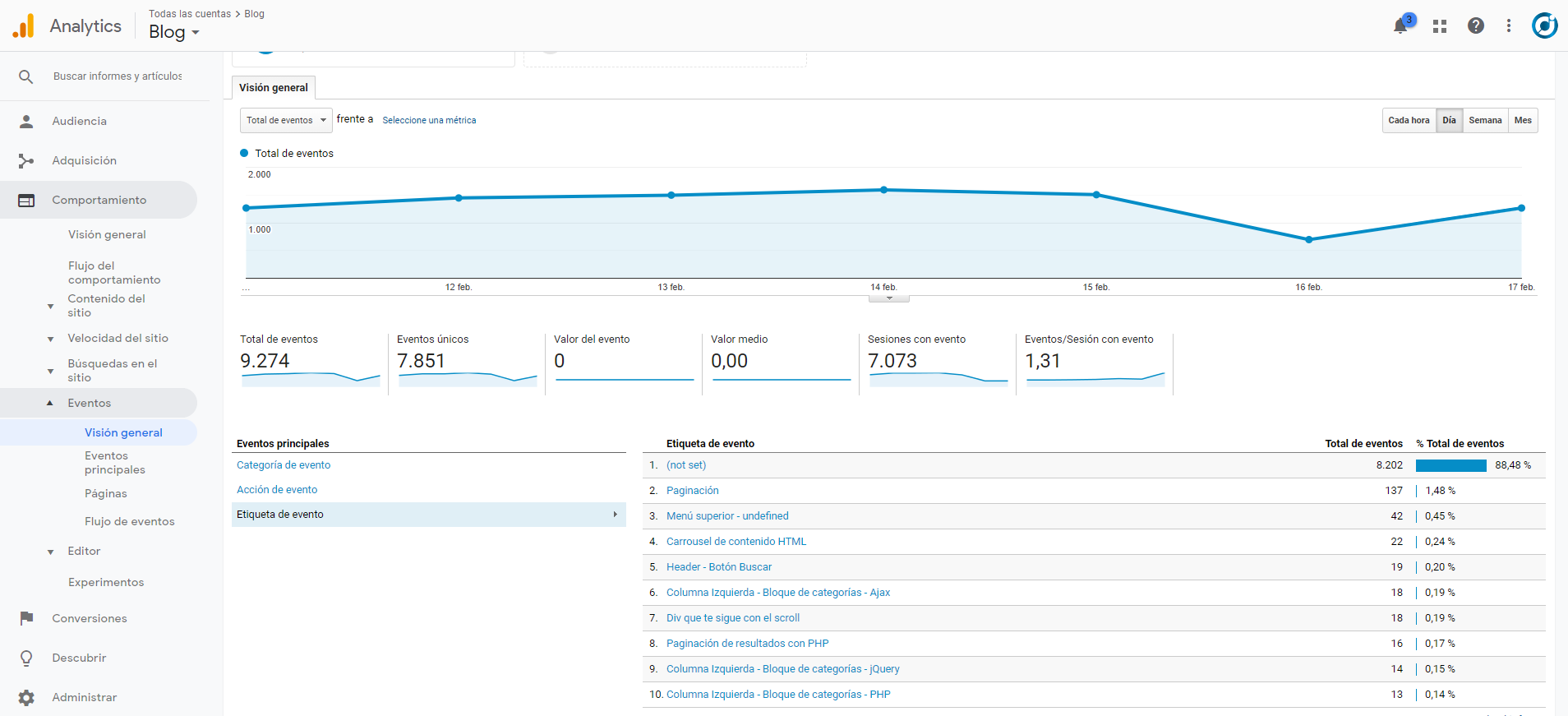Image resolution: width=1568 pixels, height=716 pixels.
Task: Select the Semana time granularity
Action: click(x=1485, y=120)
